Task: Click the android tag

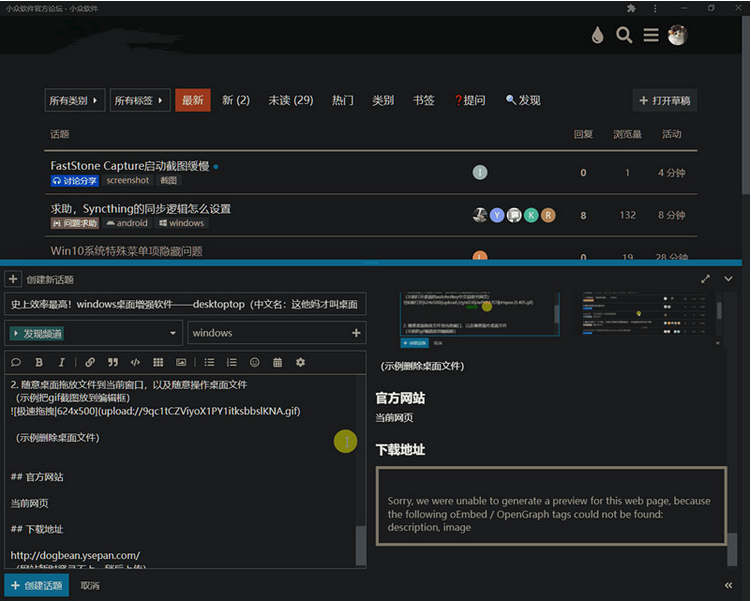Action: (x=127, y=223)
